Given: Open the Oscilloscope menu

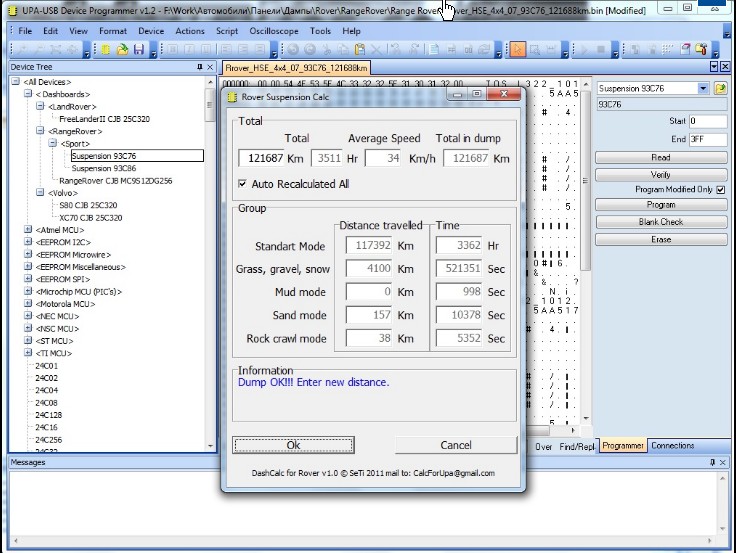Looking at the screenshot, I should point(274,31).
